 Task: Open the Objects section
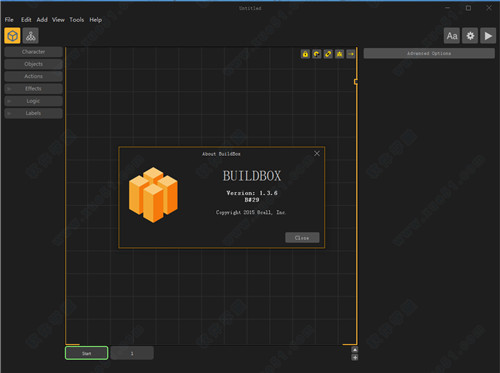[x=33, y=64]
